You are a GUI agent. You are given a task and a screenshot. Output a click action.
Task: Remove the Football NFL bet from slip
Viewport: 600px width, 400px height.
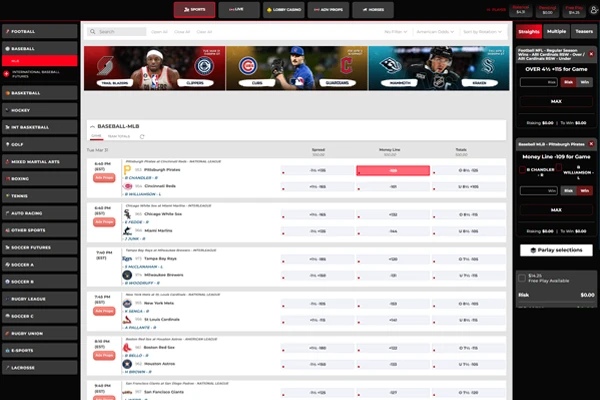point(591,52)
